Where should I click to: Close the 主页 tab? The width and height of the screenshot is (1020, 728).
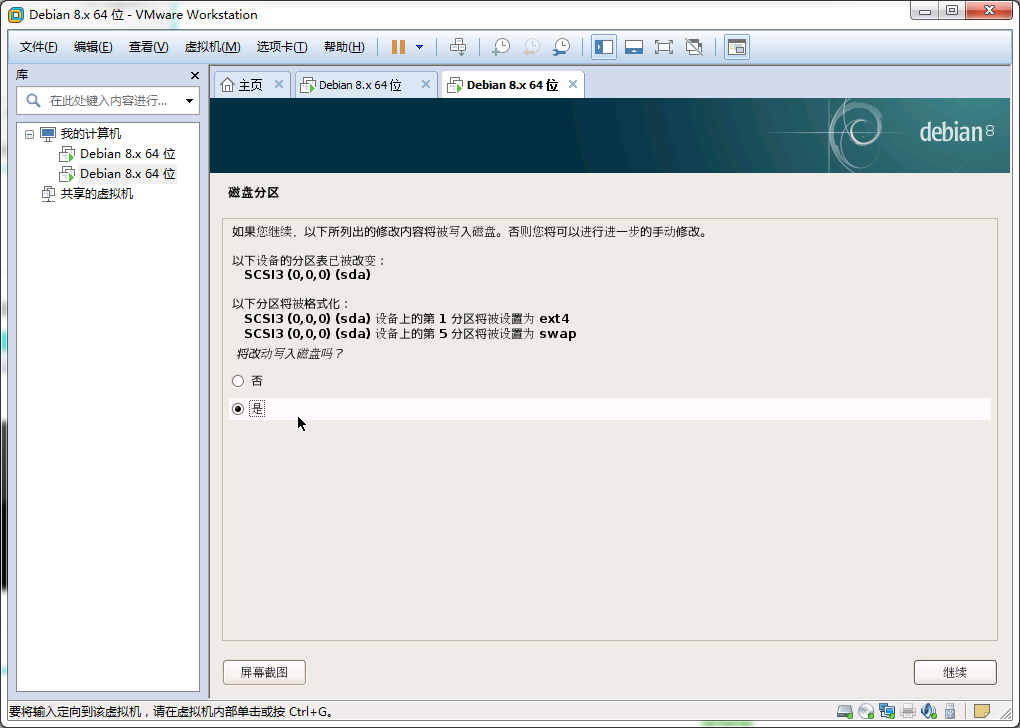point(278,84)
